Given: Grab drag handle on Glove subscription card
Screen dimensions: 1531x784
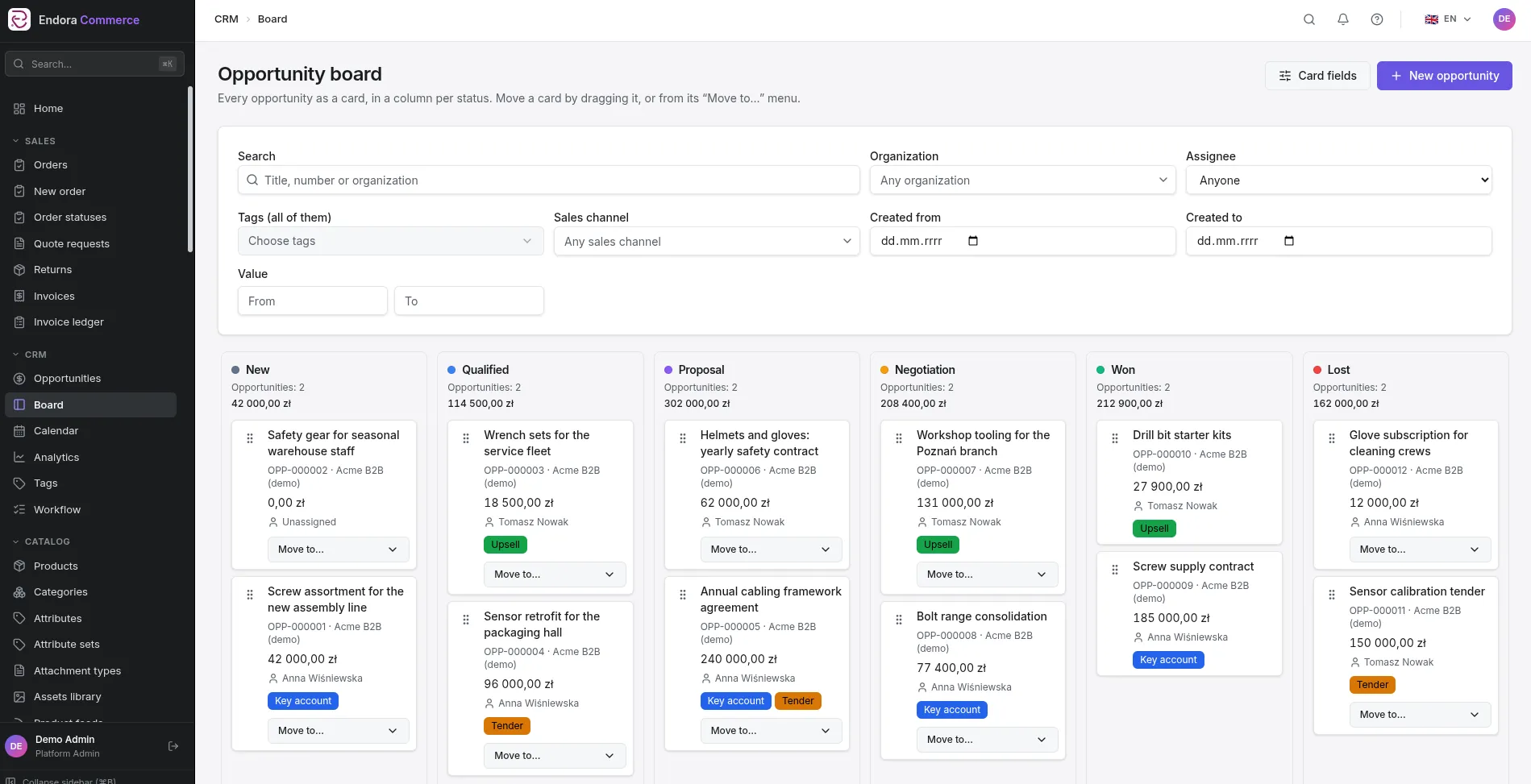Looking at the screenshot, I should tap(1332, 438).
